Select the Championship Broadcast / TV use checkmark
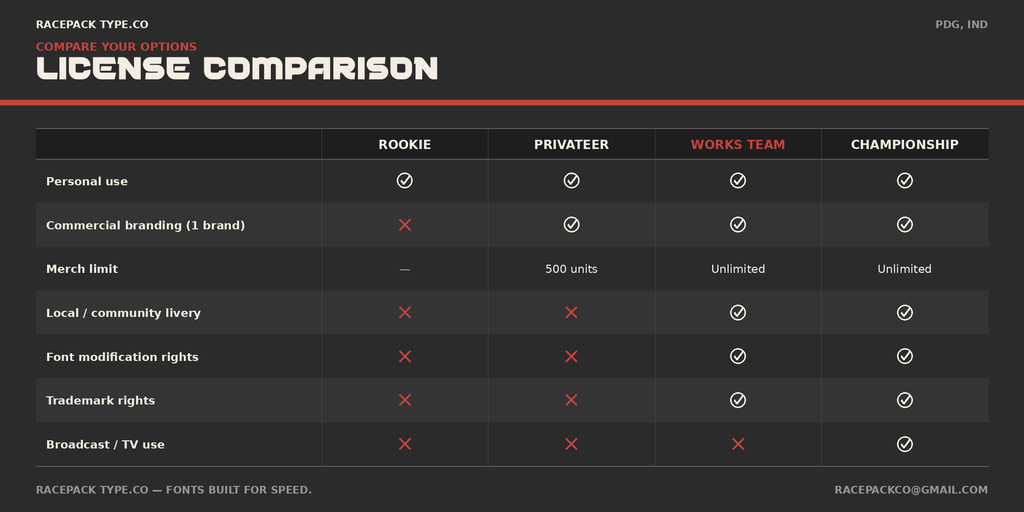 [x=904, y=444]
